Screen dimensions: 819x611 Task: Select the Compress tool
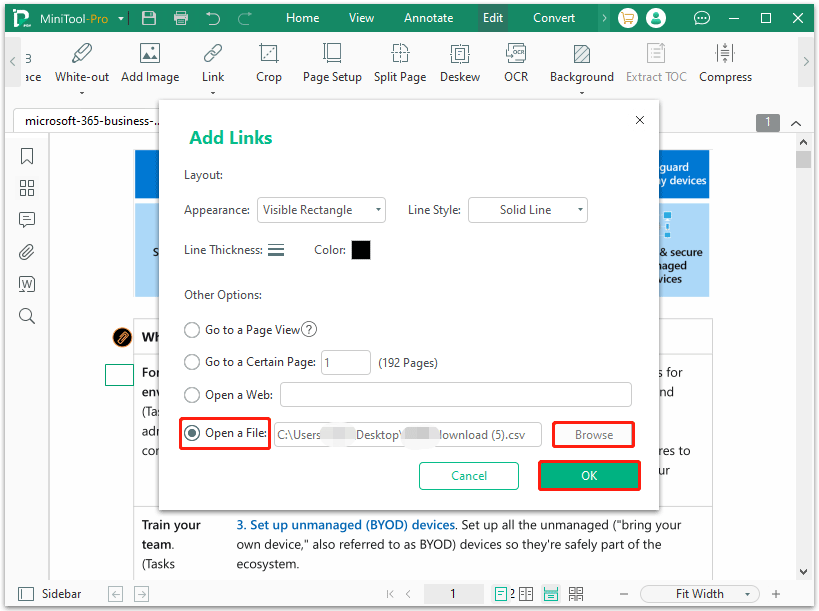point(726,63)
